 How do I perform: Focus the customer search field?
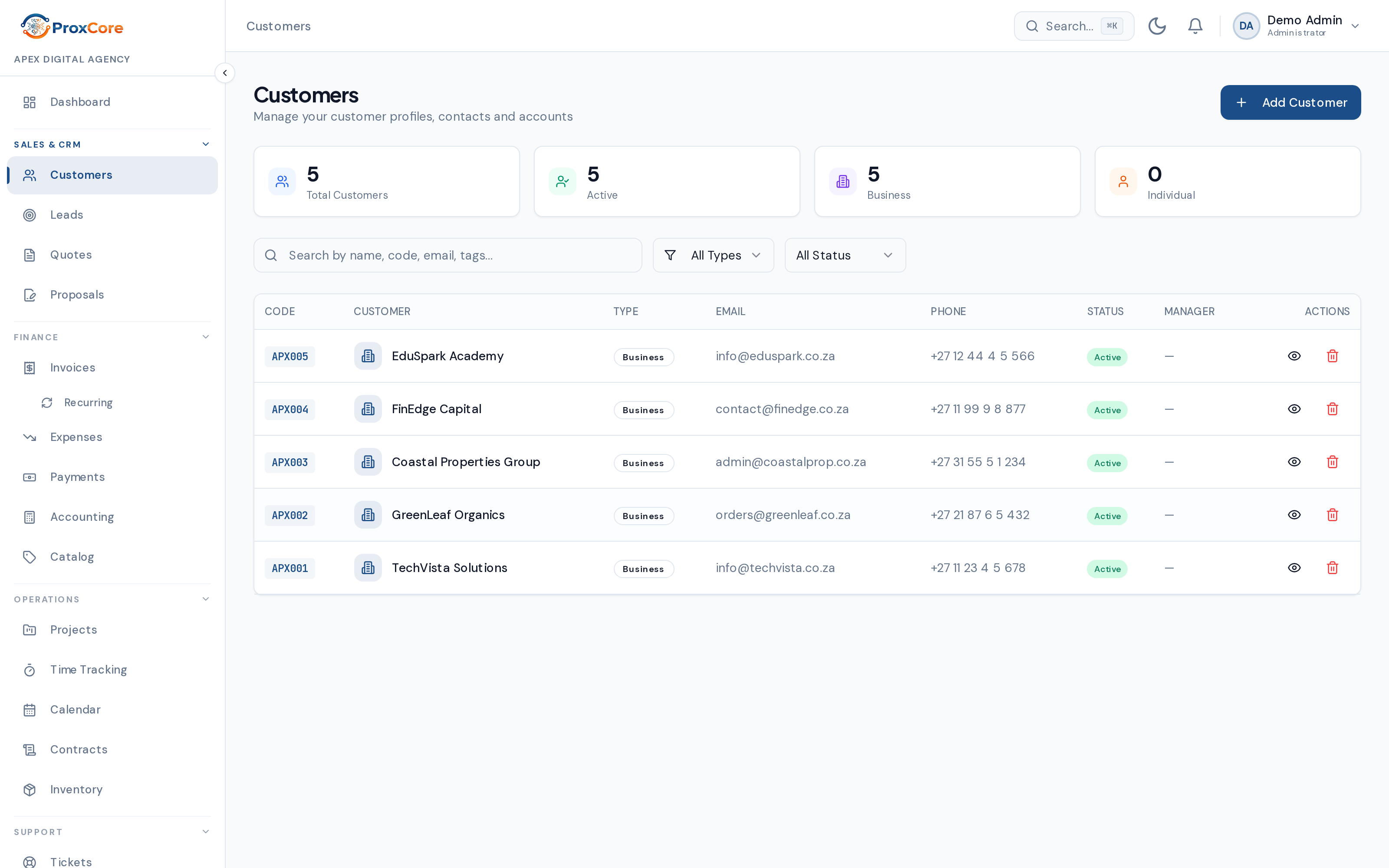448,255
